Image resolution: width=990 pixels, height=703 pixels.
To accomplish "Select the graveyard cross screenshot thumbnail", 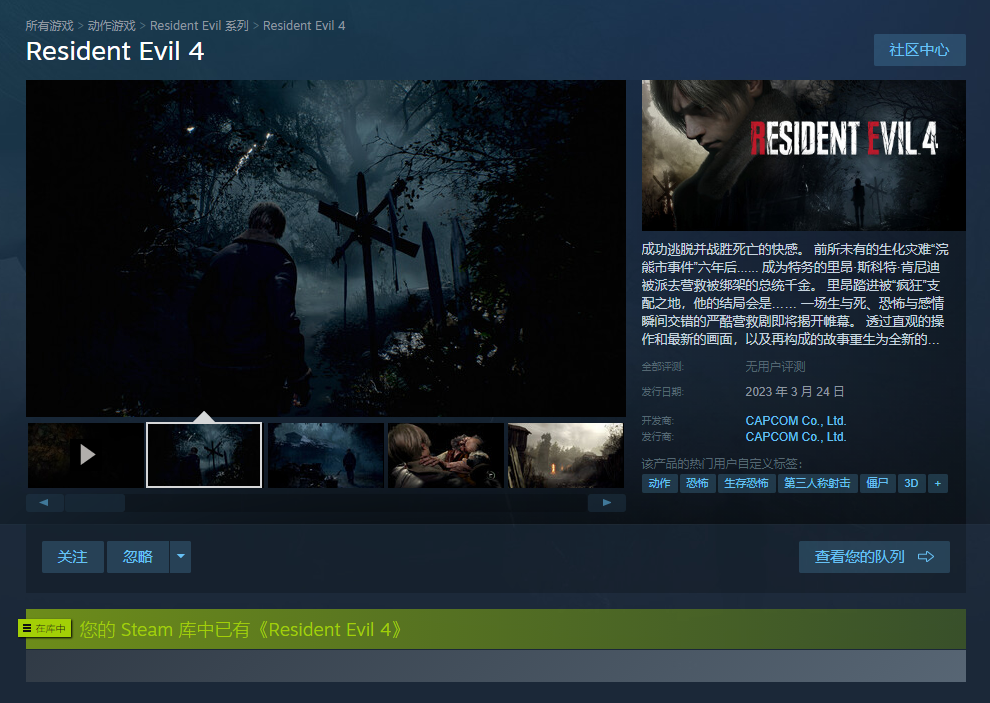I will 204,455.
